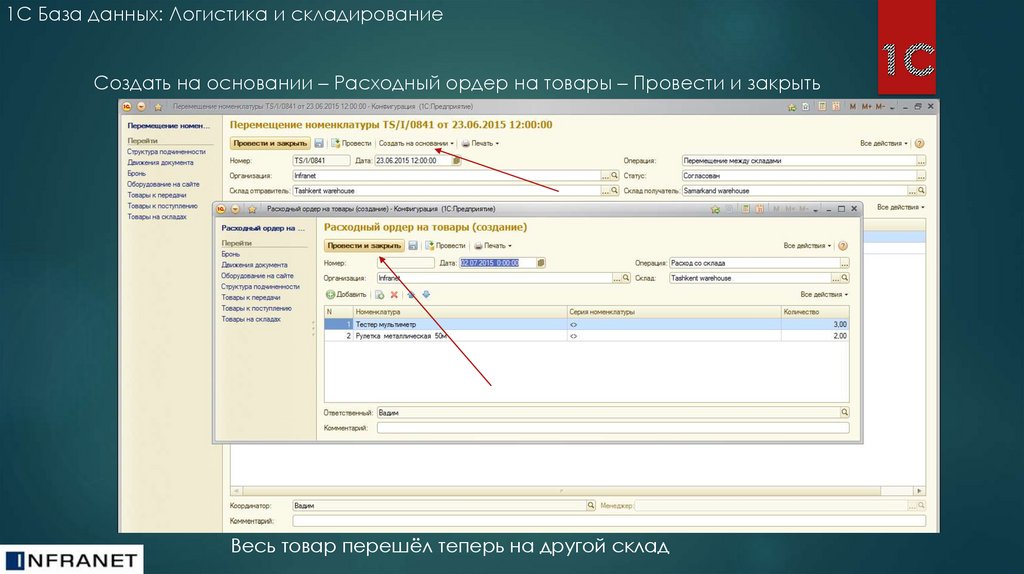Click ellipsis button of Статус Согласован field
Image resolution: width=1024 pixels, height=574 pixels.
921,176
